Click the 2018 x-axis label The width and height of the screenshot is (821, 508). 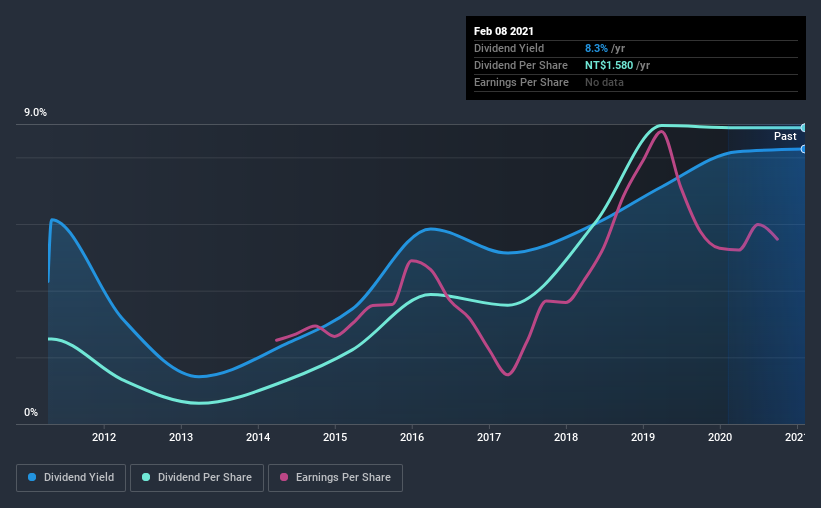tap(565, 437)
